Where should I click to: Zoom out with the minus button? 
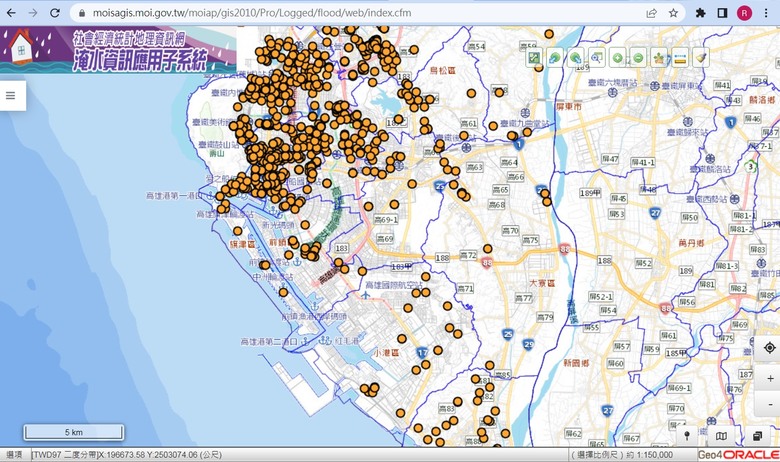(770, 404)
